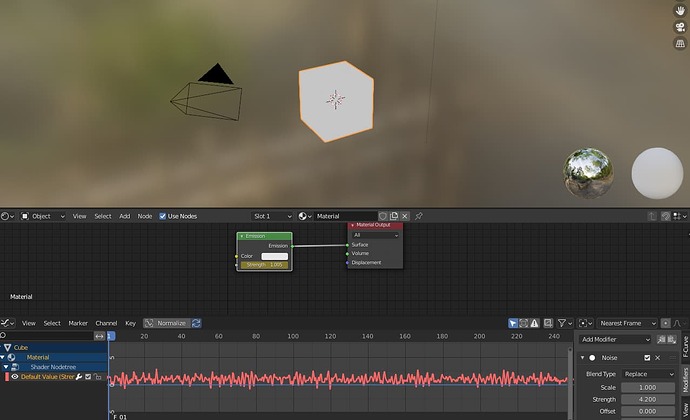The height and width of the screenshot is (420, 690).
Task: Switch orthographic/perspective grid icon in viewport
Action: (680, 43)
